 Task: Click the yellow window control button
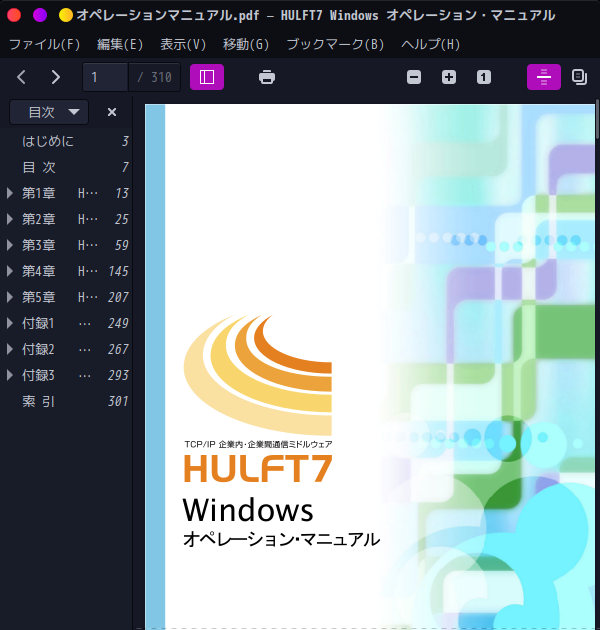coord(66,15)
